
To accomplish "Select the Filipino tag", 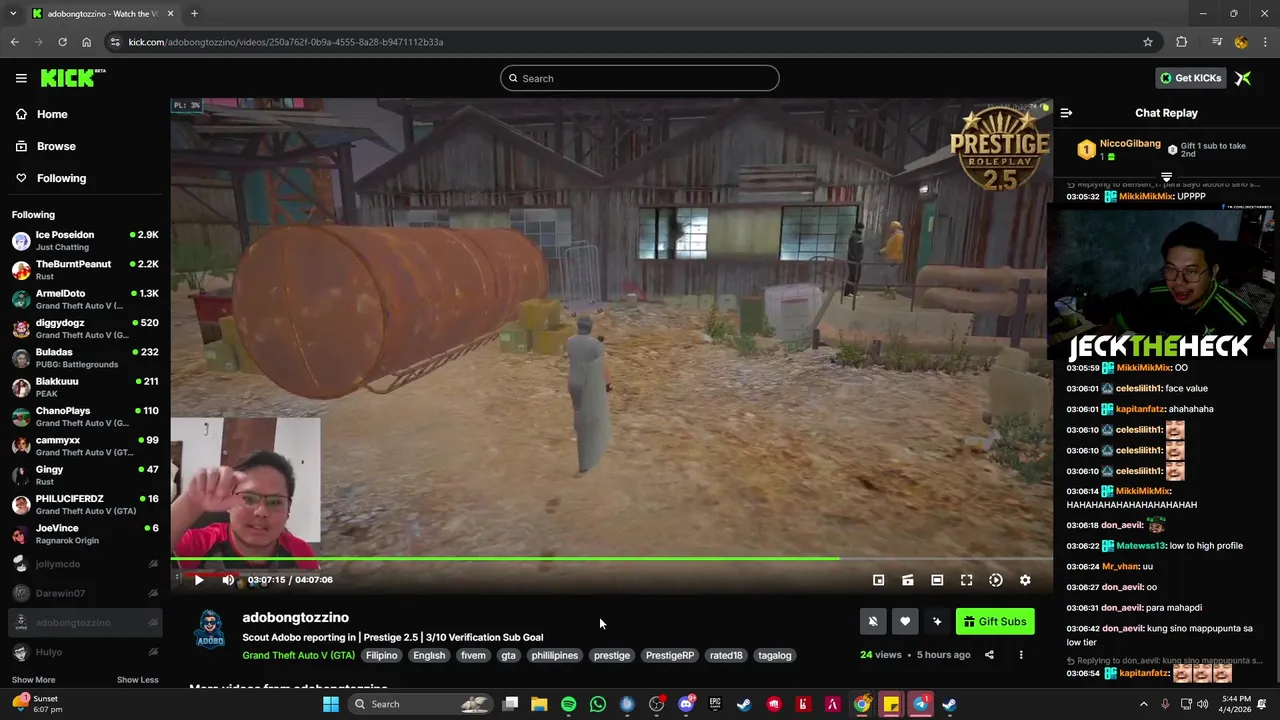I will tap(381, 655).
